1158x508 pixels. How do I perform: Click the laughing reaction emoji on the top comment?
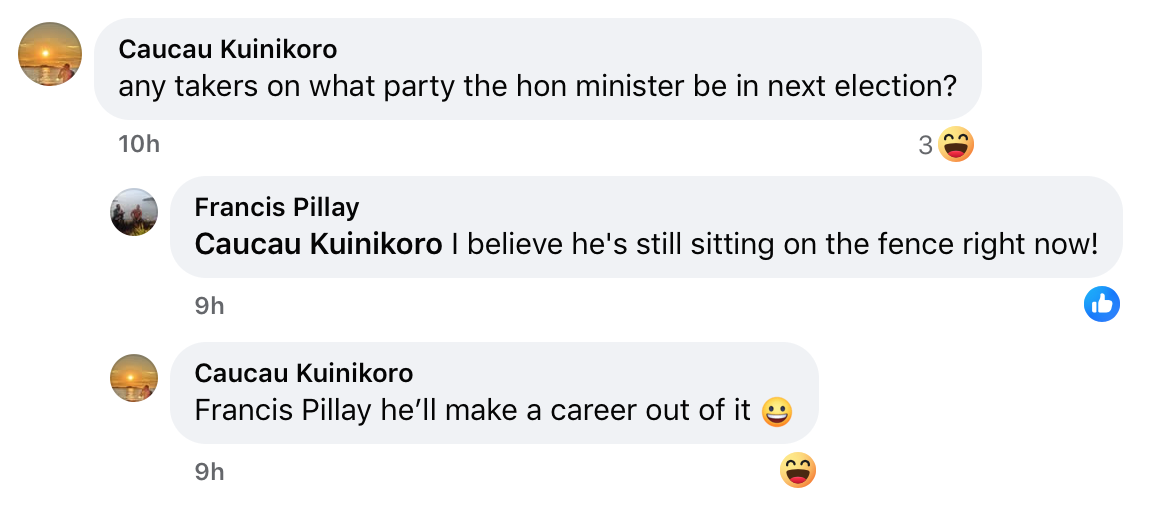[x=956, y=146]
